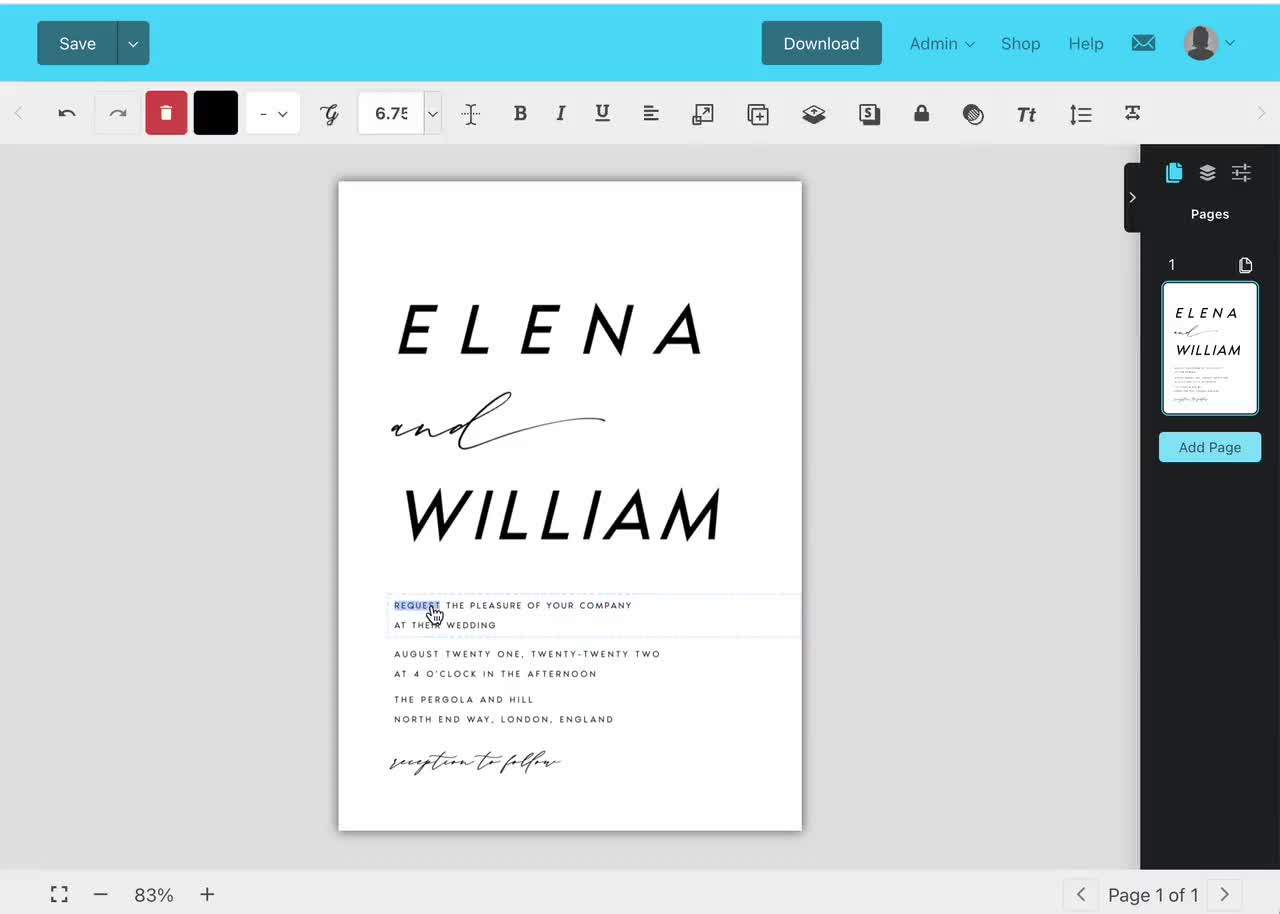The image size is (1280, 914).
Task: Open the layer order icon
Action: (x=814, y=114)
